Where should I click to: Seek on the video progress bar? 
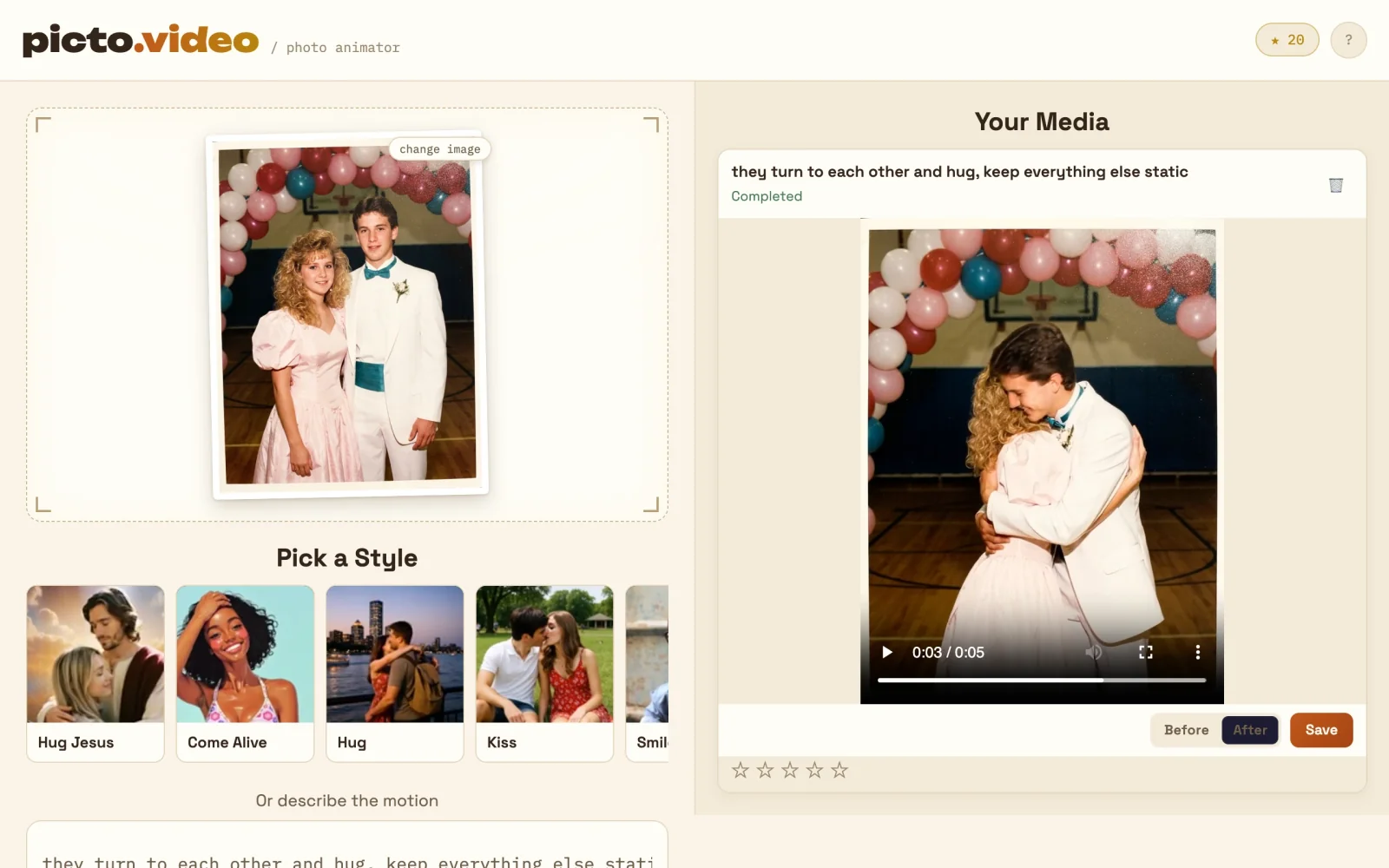pos(1042,681)
